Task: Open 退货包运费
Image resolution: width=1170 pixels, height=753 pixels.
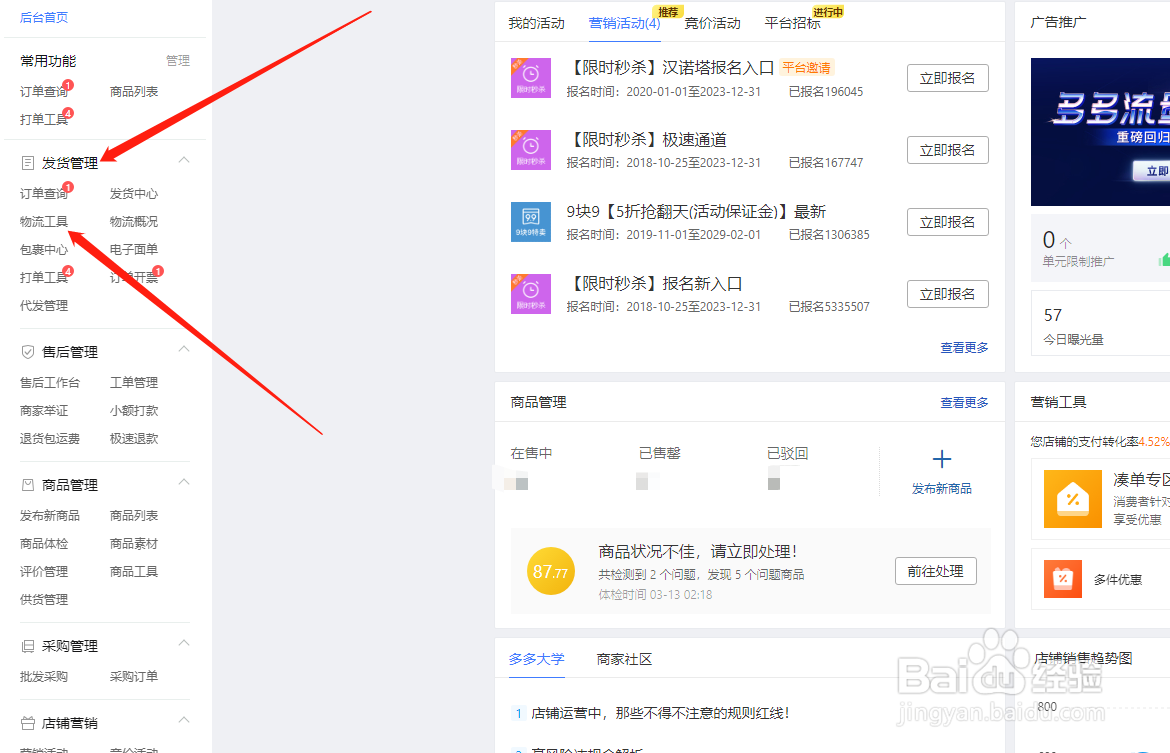Action: (50, 438)
